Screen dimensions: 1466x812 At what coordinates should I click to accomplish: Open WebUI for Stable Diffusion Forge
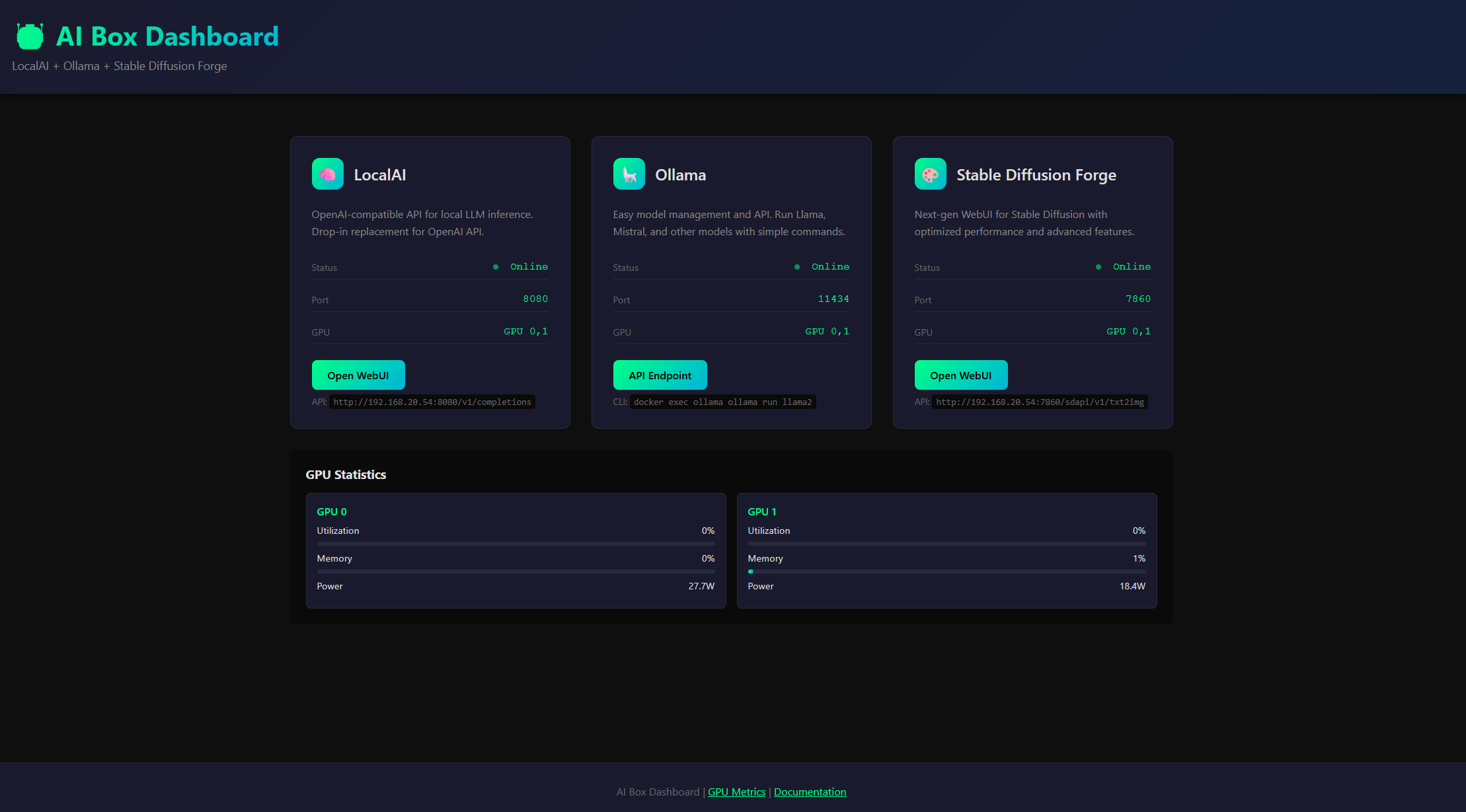tap(961, 375)
